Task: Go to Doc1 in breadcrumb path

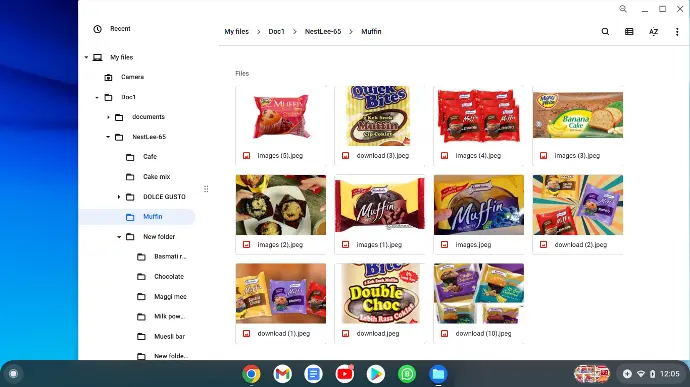Action: (276, 32)
